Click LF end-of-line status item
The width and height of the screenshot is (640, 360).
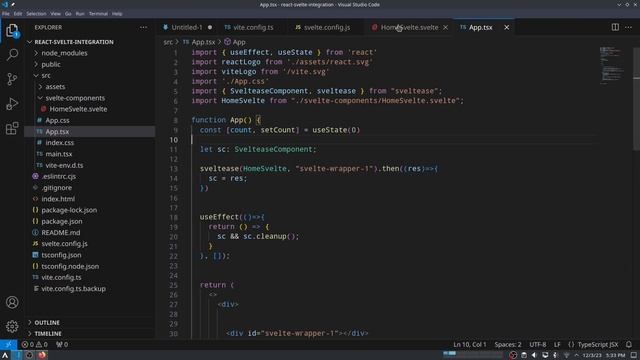(557, 344)
